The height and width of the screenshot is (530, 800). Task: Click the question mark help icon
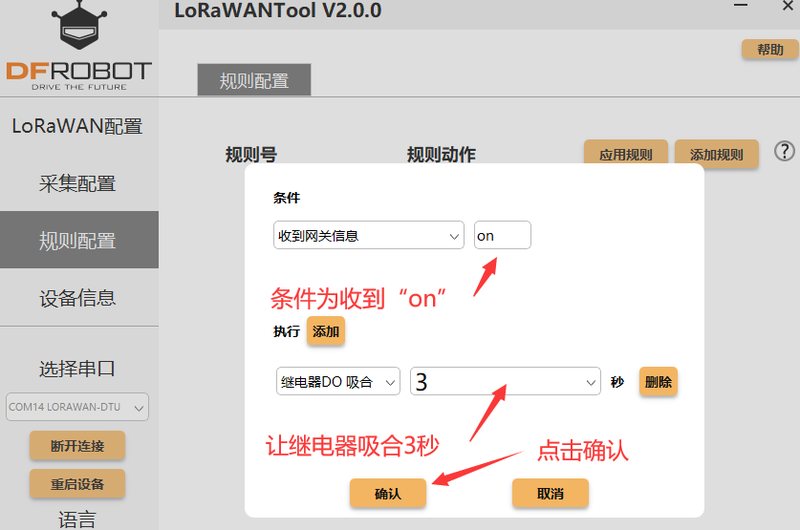[x=785, y=151]
